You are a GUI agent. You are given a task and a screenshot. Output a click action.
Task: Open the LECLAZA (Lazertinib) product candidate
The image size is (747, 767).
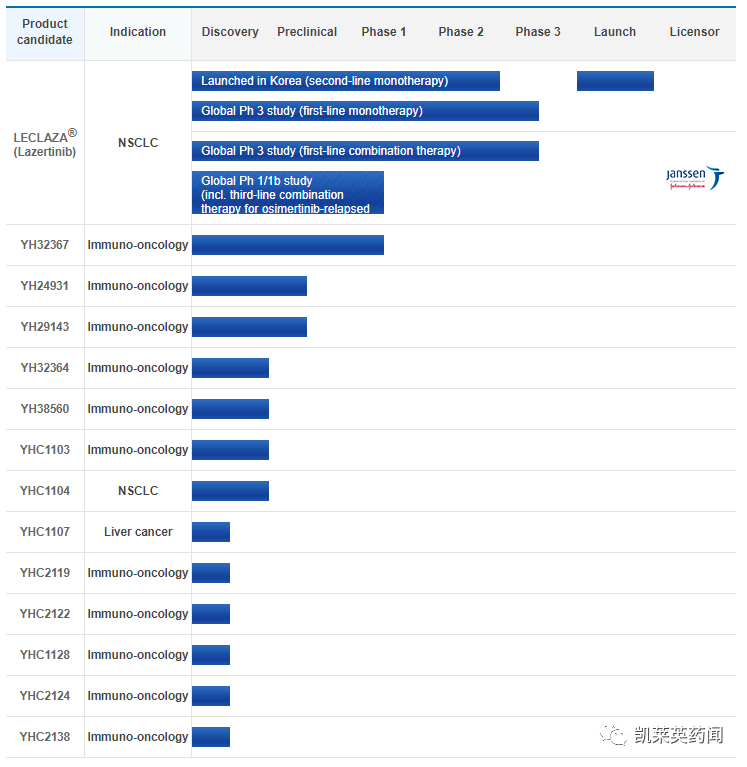45,144
